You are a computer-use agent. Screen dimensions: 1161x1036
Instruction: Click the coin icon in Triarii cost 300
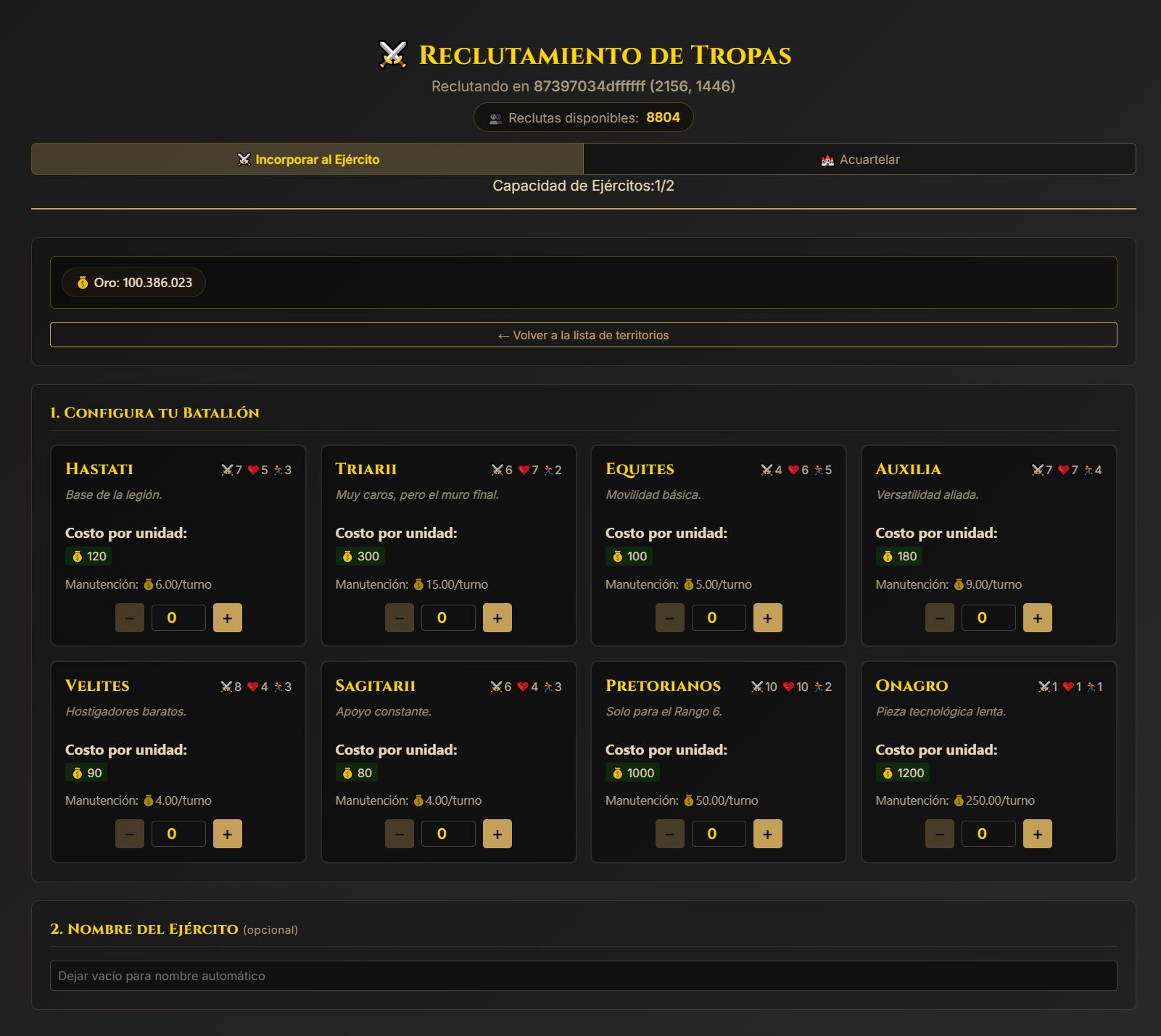pos(347,556)
